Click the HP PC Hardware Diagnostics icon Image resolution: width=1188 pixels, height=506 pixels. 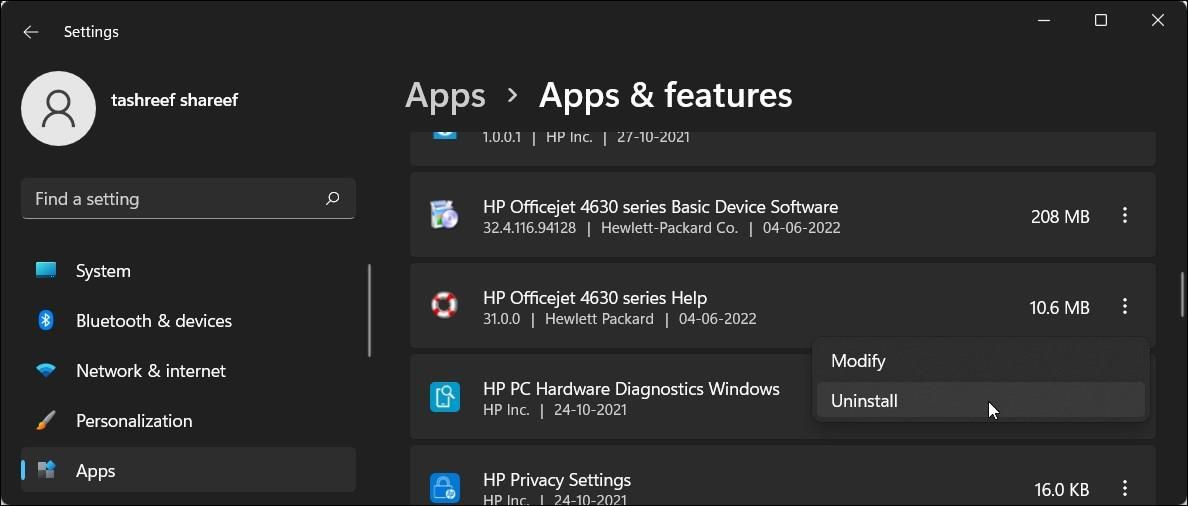pos(444,397)
